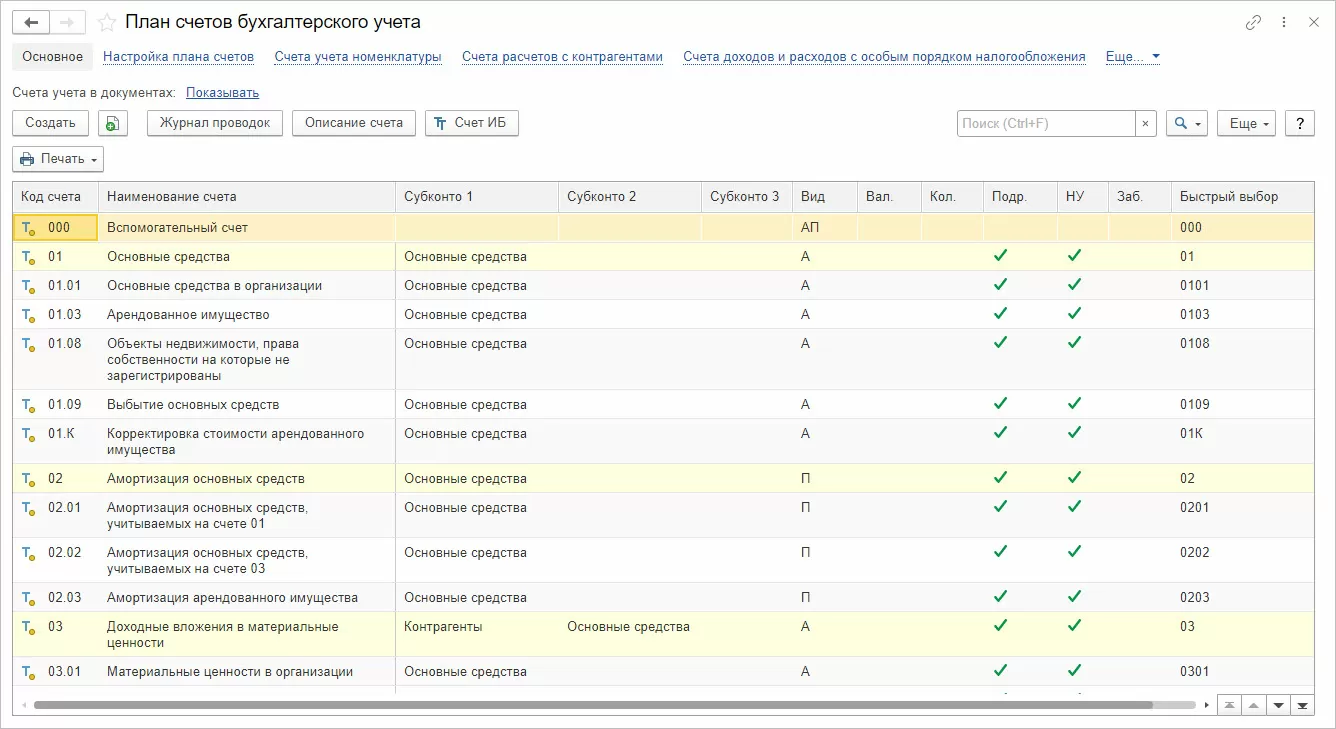Expand the Еще menu beside search
The width and height of the screenshot is (1336, 729).
[x=1250, y=123]
